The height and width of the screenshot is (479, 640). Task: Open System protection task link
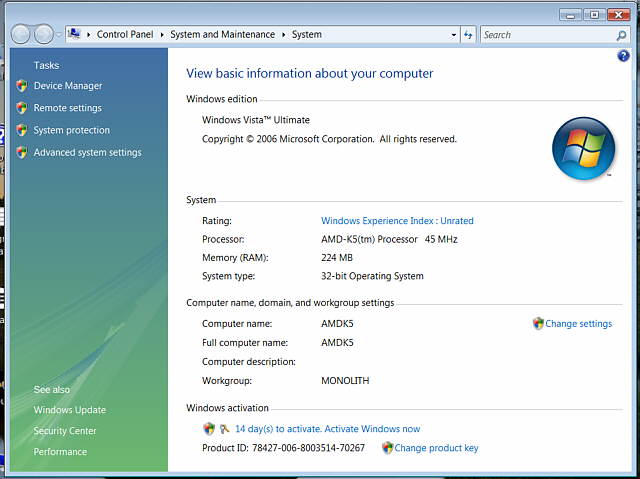coord(71,130)
